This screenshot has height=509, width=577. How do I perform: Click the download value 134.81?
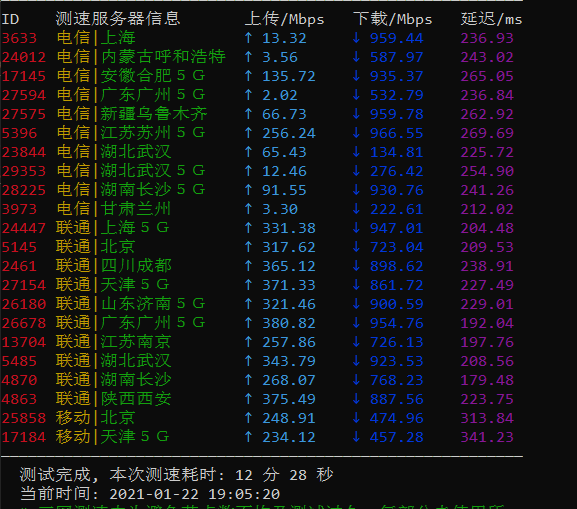point(397,152)
